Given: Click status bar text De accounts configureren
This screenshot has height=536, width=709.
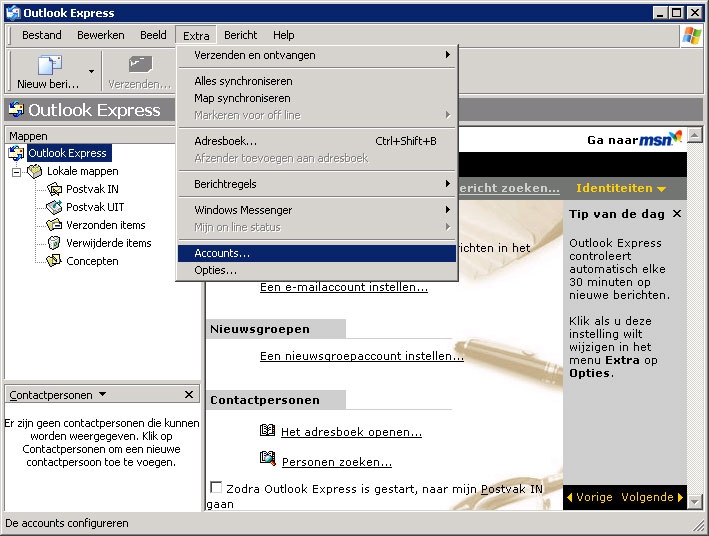Looking at the screenshot, I should tap(67, 523).
